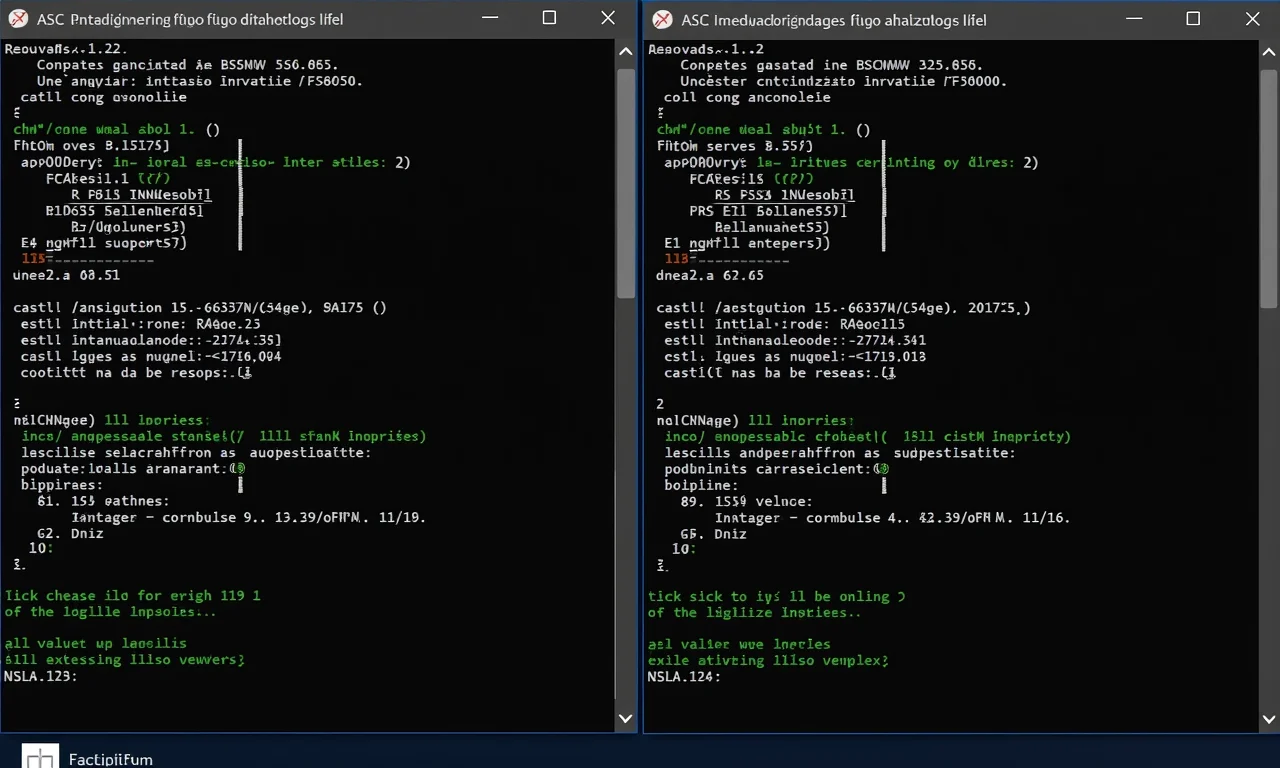
Task: Select the green 'tick chease' log line
Action: [x=130, y=595]
